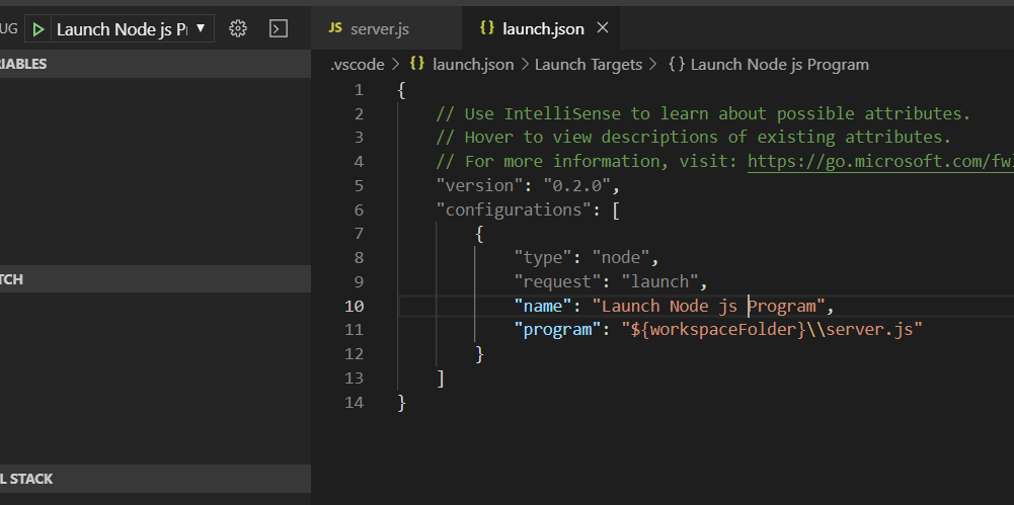Viewport: 1014px width, 505px height.
Task: Click the comment about IntelliSense on line 2
Action: click(704, 114)
